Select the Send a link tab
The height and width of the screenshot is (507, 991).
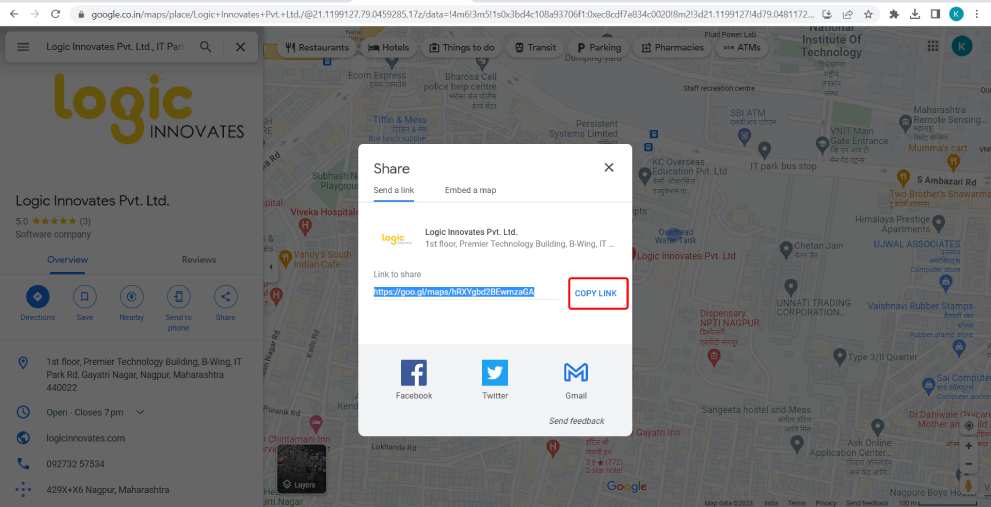tap(394, 190)
